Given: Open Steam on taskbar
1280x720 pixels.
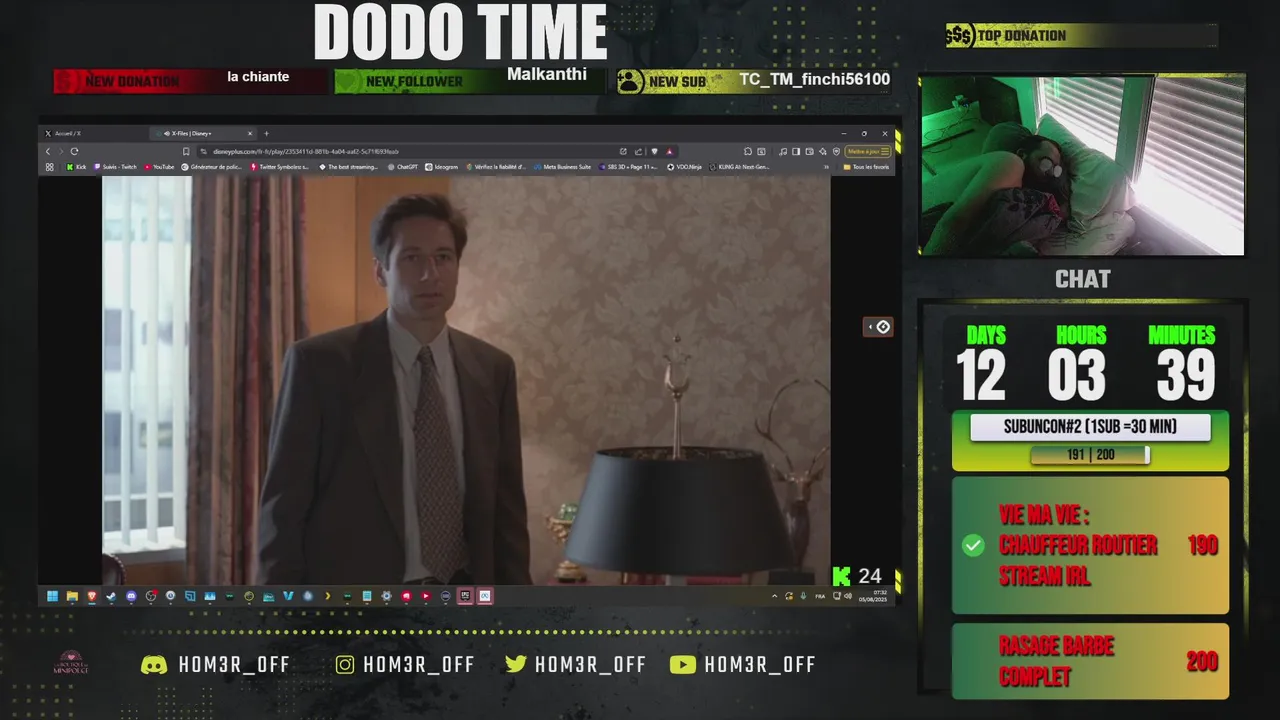Looking at the screenshot, I should (111, 596).
